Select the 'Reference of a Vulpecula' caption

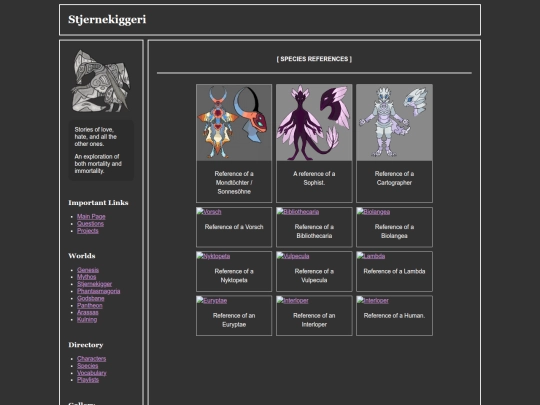click(314, 276)
